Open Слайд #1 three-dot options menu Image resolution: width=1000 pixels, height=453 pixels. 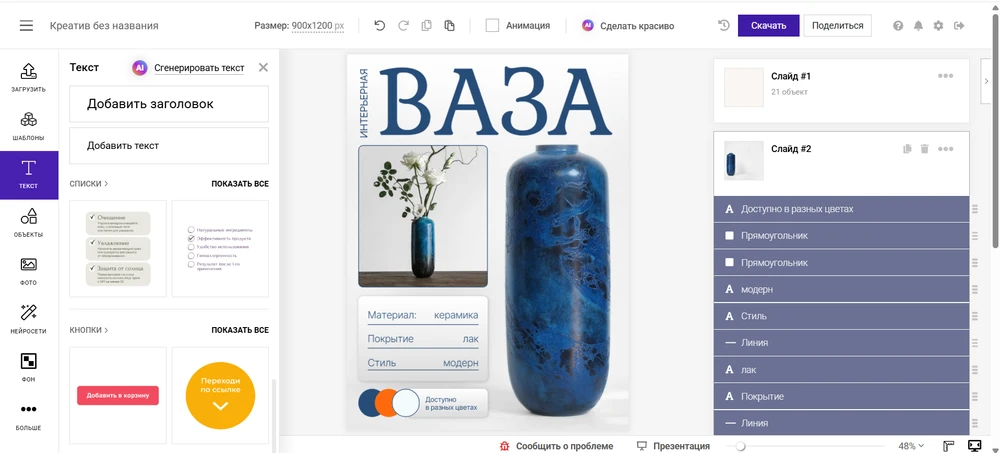click(x=946, y=76)
